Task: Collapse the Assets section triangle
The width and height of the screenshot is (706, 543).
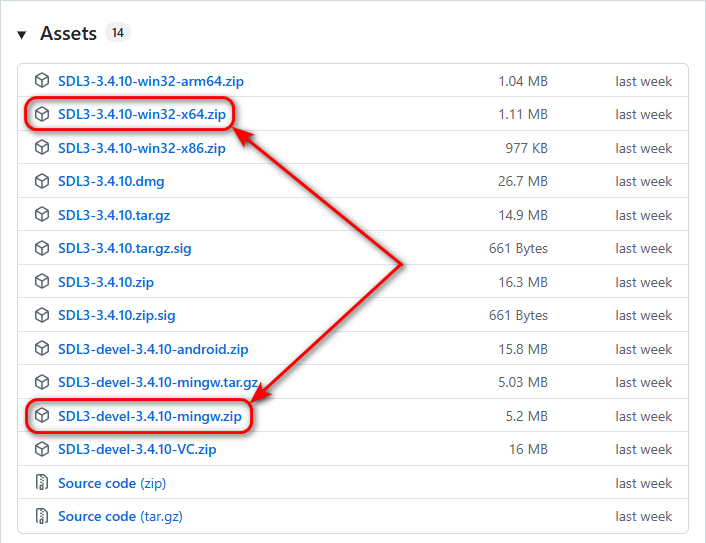Action: [22, 35]
